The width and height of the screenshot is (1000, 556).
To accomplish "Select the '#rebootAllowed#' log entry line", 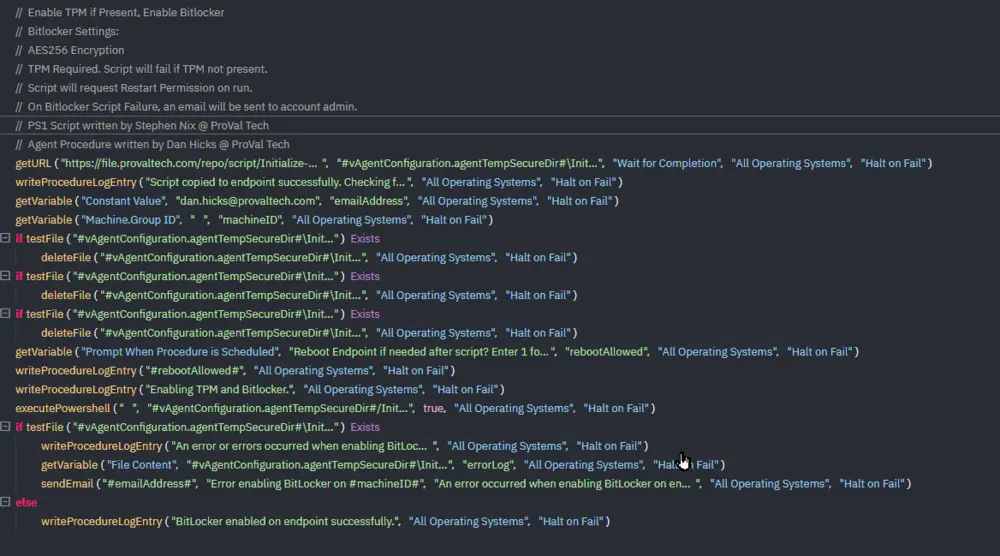I will 235,370.
